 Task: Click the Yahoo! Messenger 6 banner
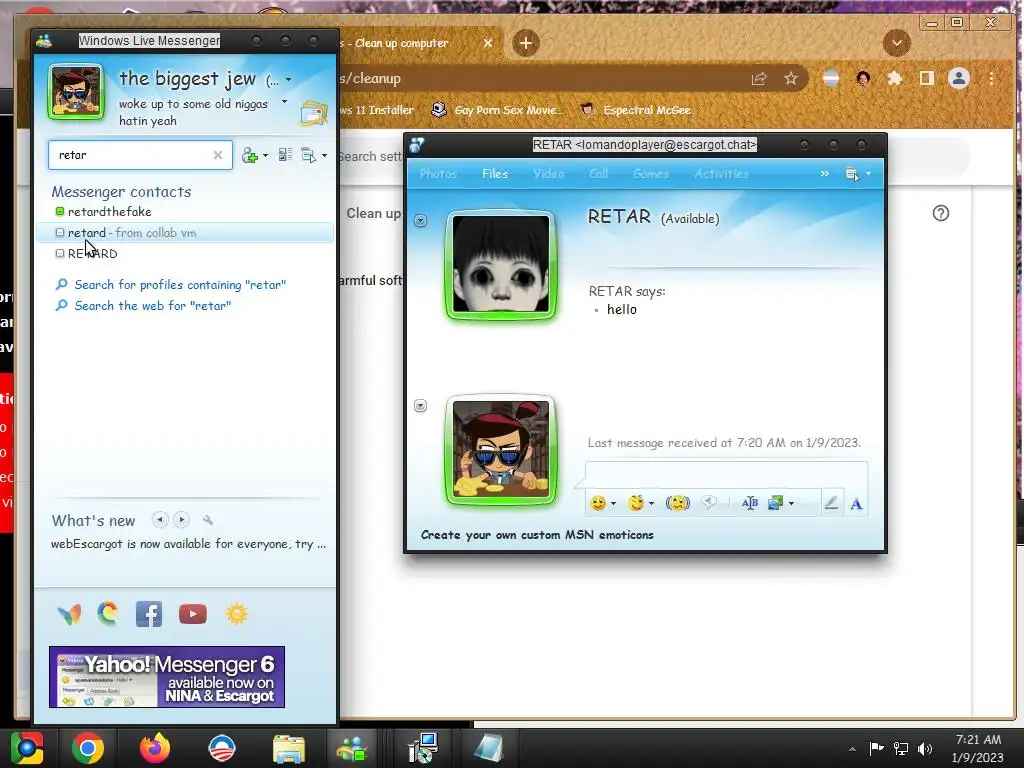[x=167, y=677]
